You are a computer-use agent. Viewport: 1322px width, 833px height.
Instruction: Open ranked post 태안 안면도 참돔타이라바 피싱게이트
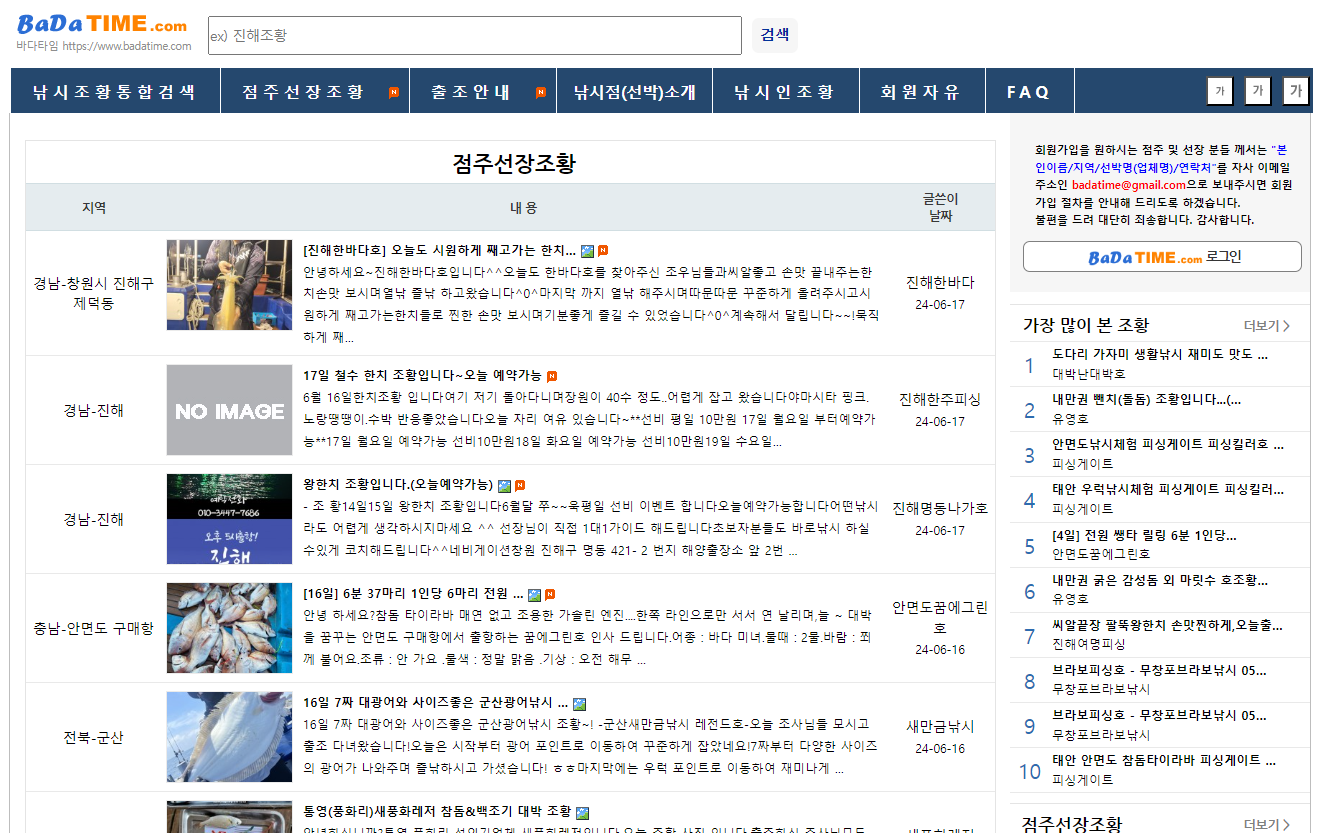1164,759
